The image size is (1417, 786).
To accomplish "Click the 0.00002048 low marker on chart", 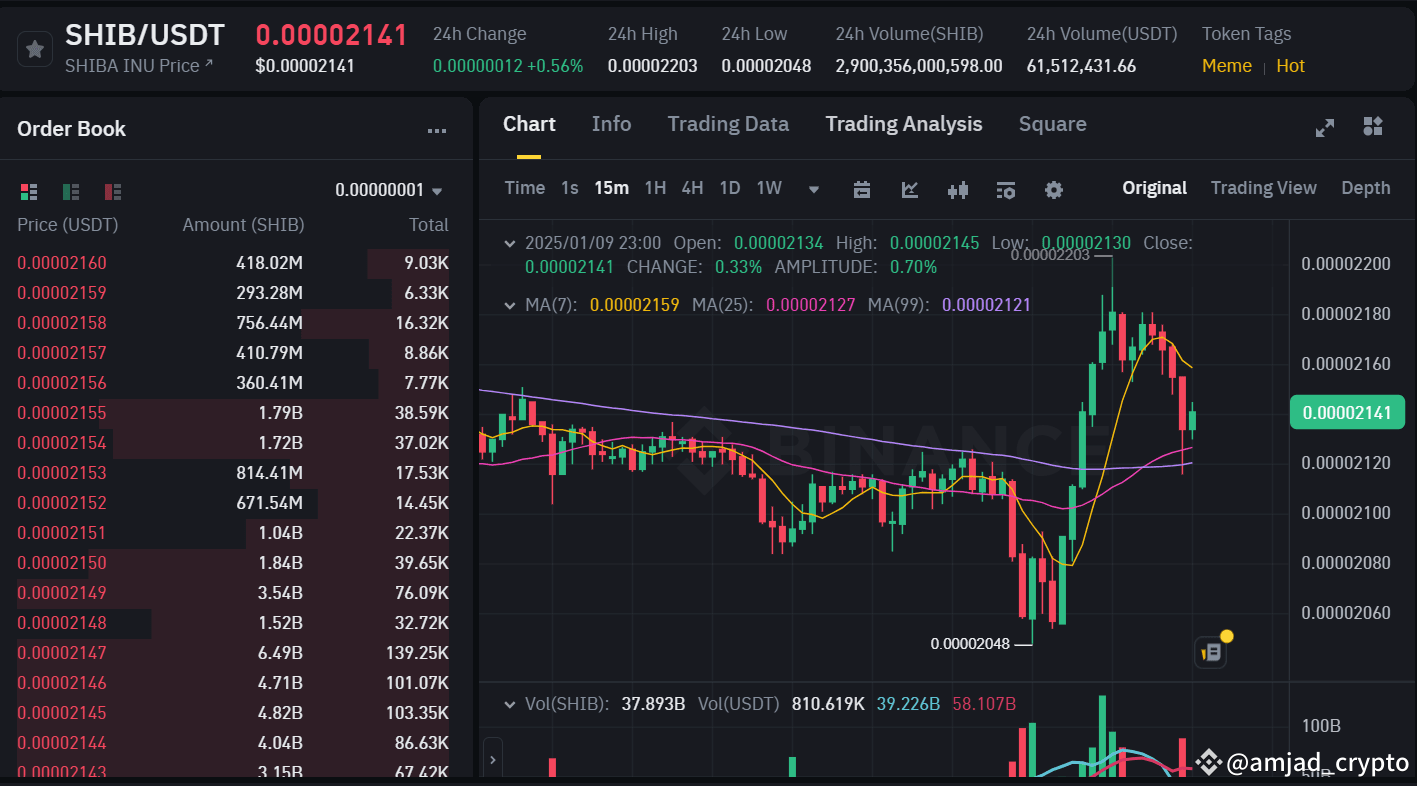I will [971, 644].
